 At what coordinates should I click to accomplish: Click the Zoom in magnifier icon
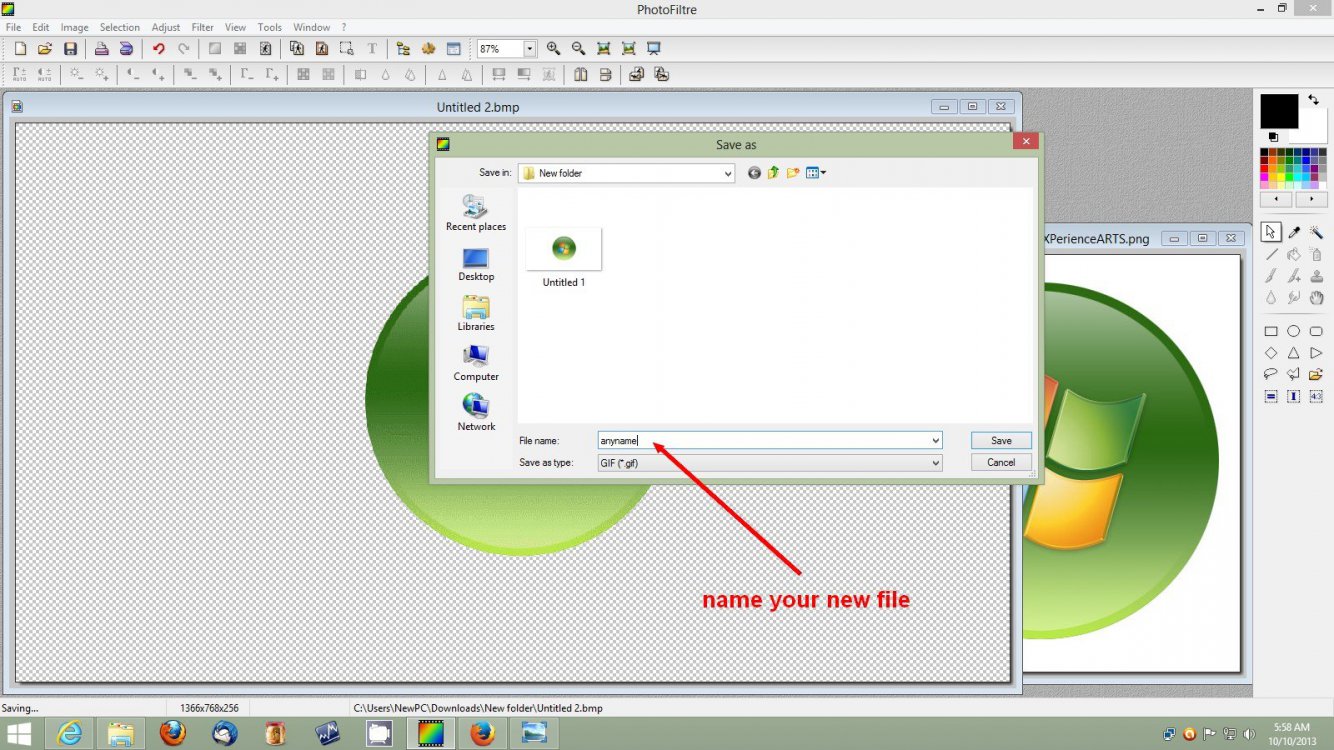(x=553, y=48)
